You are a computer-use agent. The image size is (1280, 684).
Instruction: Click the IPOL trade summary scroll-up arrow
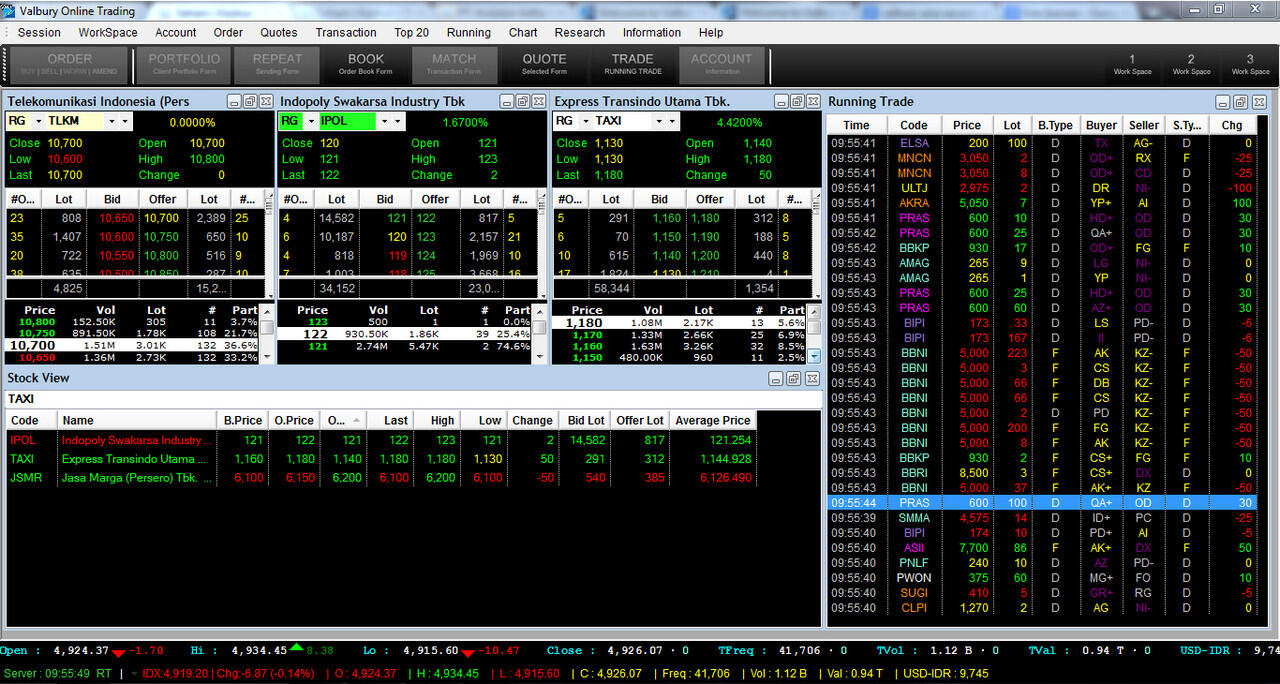[540, 311]
